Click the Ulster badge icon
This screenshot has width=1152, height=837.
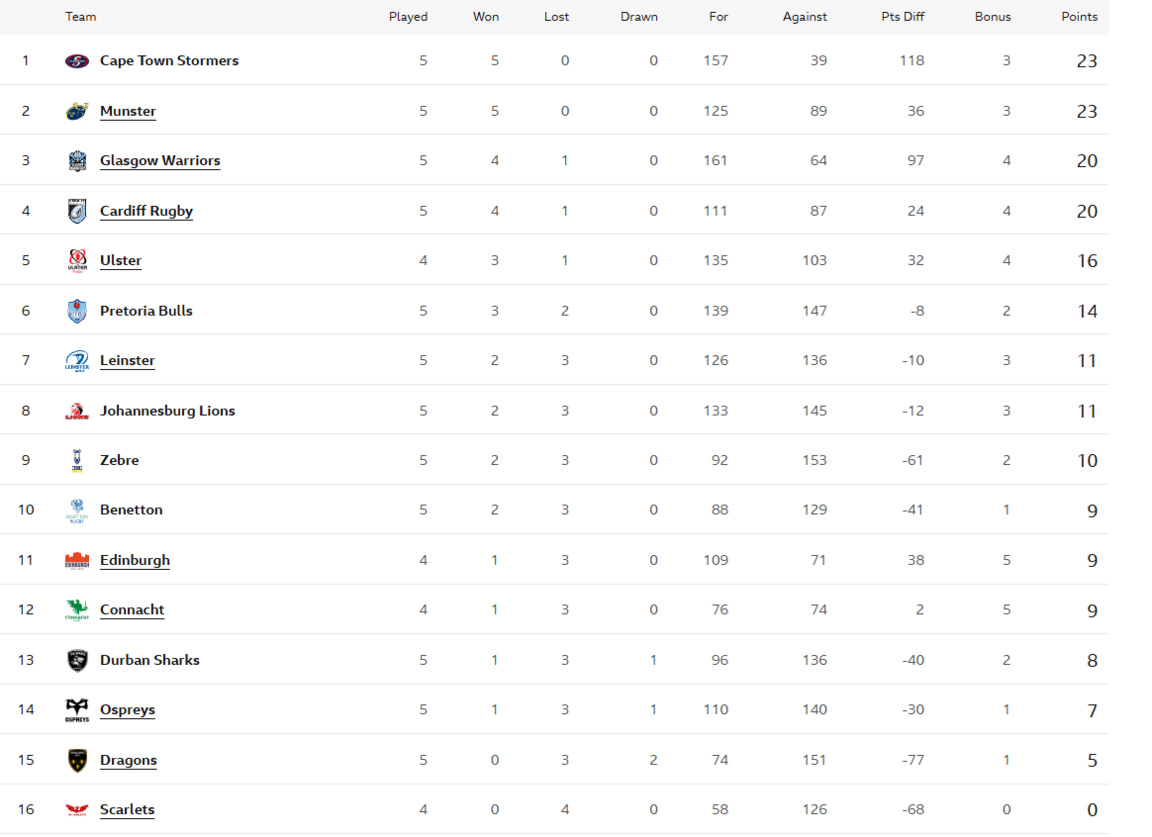tap(78, 260)
